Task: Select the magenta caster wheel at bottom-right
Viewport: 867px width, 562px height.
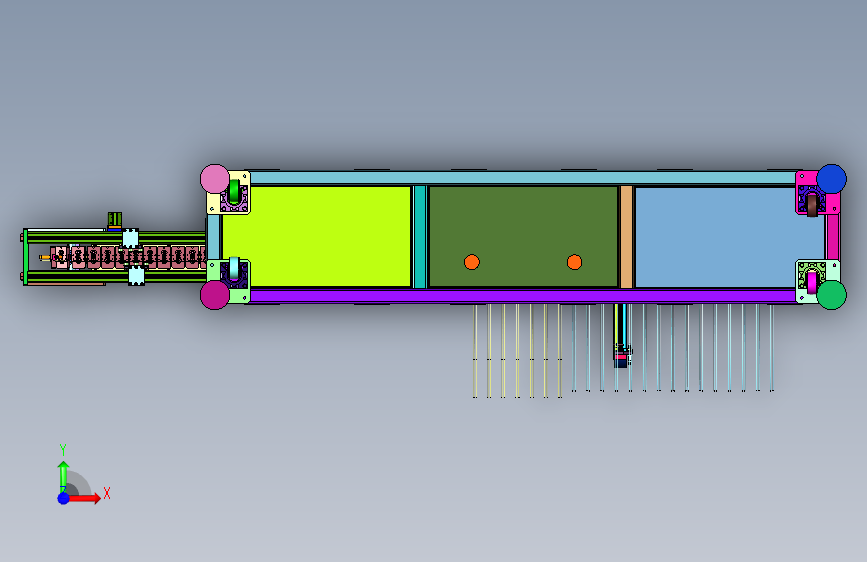Action: click(x=812, y=283)
